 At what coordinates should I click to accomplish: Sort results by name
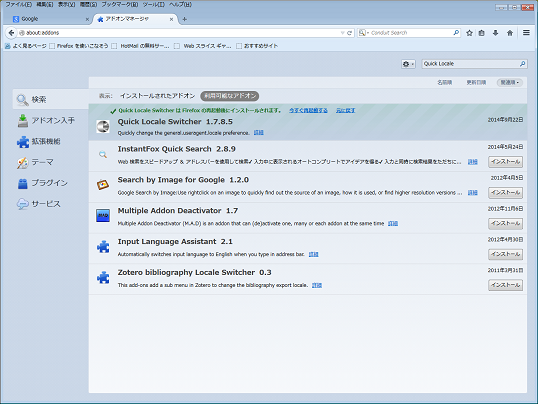click(444, 82)
